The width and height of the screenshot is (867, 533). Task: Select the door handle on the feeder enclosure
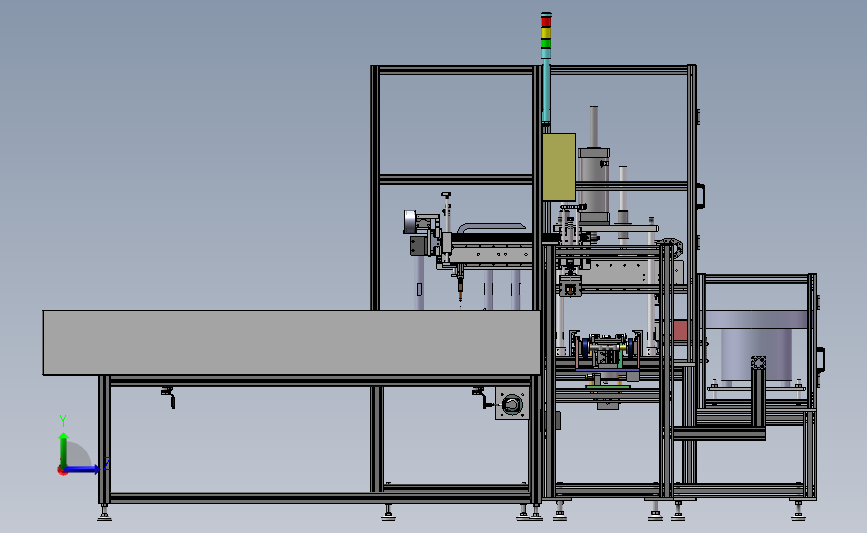(821, 359)
